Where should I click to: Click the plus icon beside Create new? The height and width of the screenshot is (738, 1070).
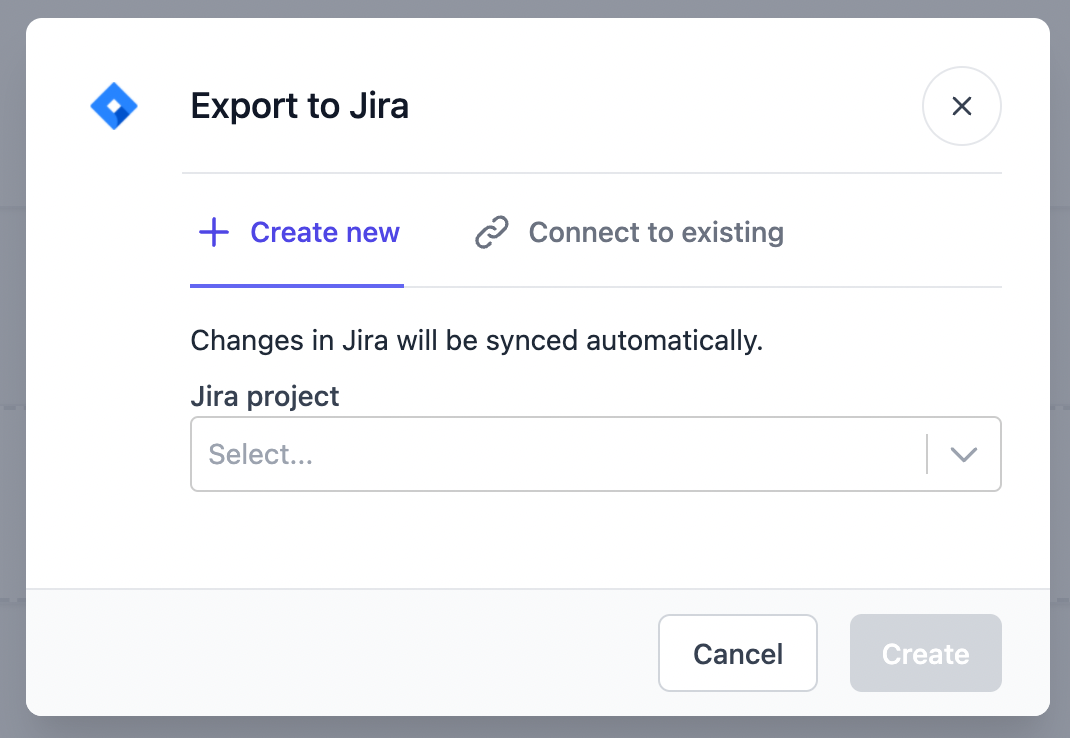pyautogui.click(x=214, y=233)
